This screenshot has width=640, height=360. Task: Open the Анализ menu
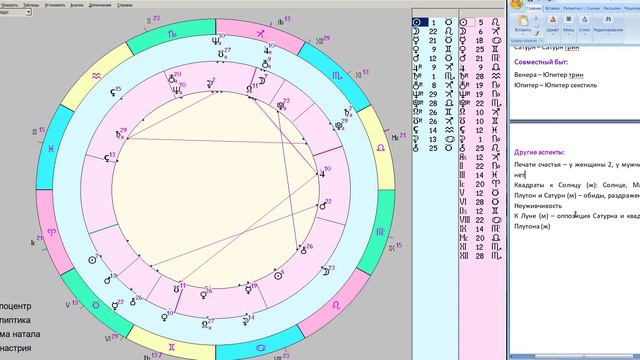click(77, 5)
